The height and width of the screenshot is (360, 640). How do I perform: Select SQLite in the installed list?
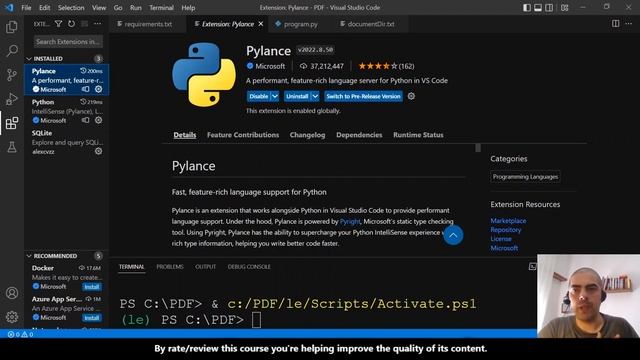[x=67, y=142]
